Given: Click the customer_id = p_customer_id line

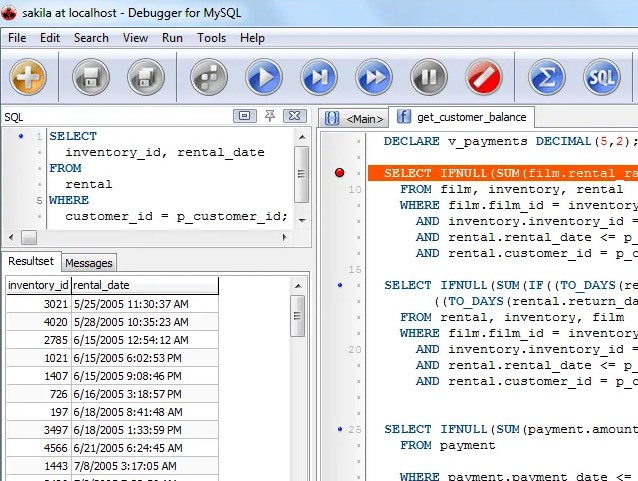Looking at the screenshot, I should (x=176, y=216).
